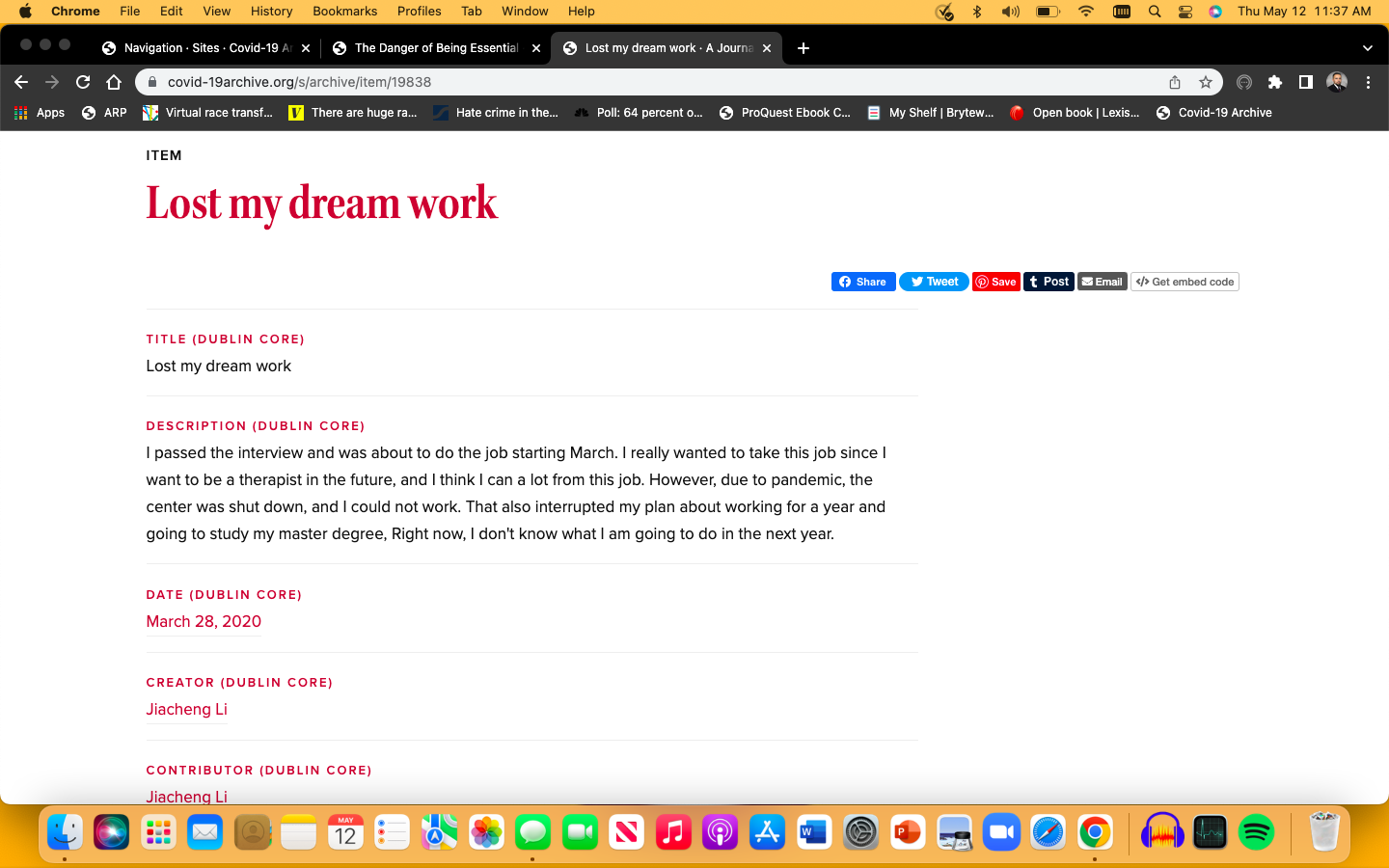Launch Spotify from the Dock
The height and width of the screenshot is (868, 1389).
pos(1256,831)
